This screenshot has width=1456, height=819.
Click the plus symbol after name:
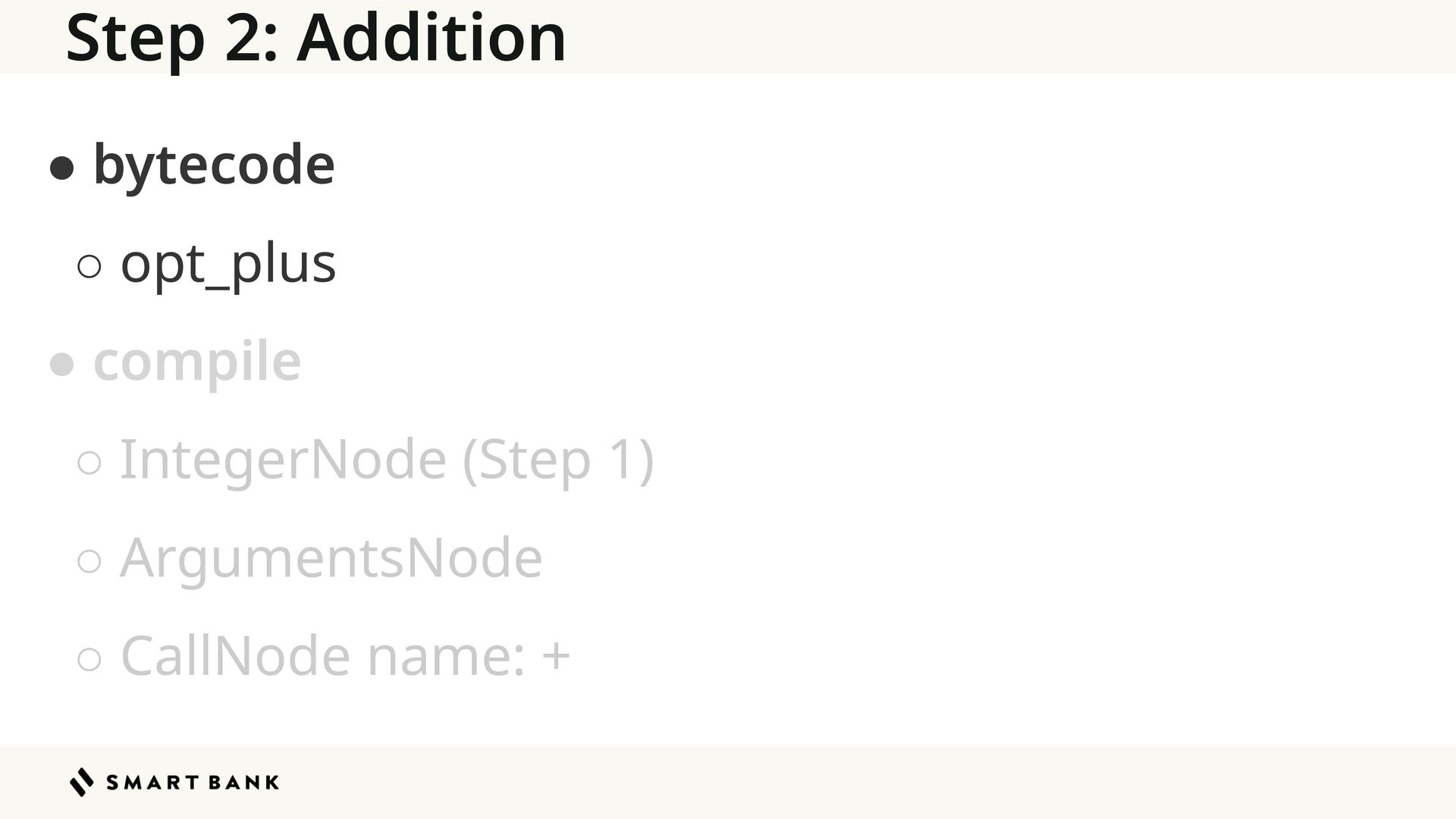[x=556, y=656]
